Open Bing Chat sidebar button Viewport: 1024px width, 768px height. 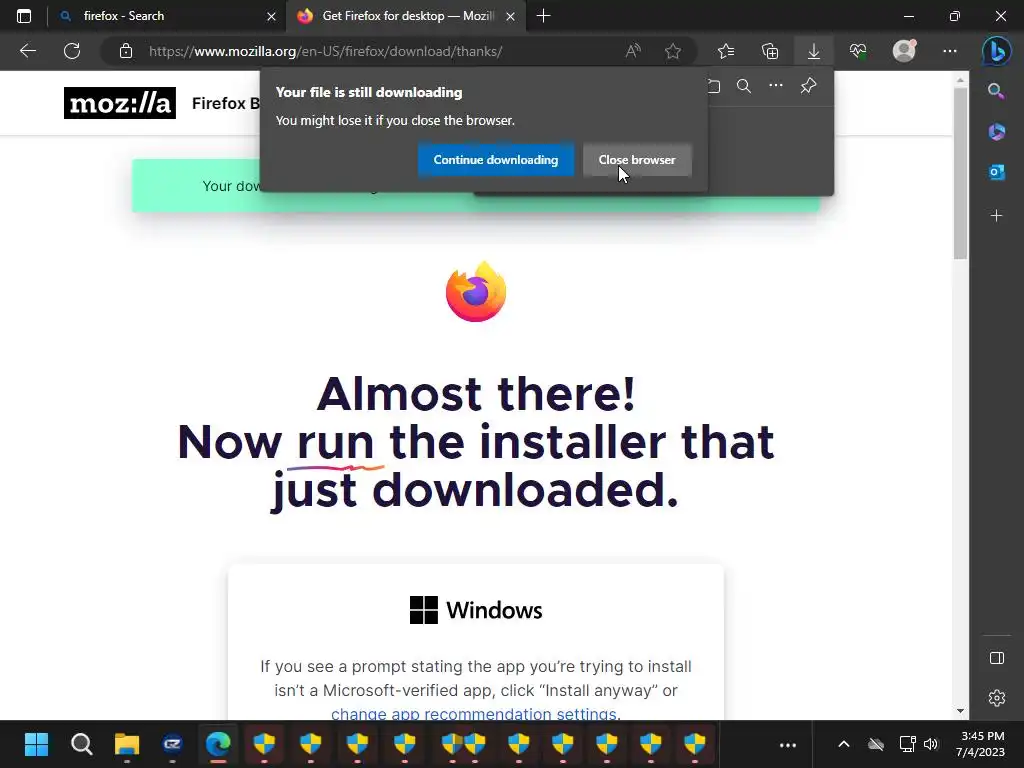997,51
